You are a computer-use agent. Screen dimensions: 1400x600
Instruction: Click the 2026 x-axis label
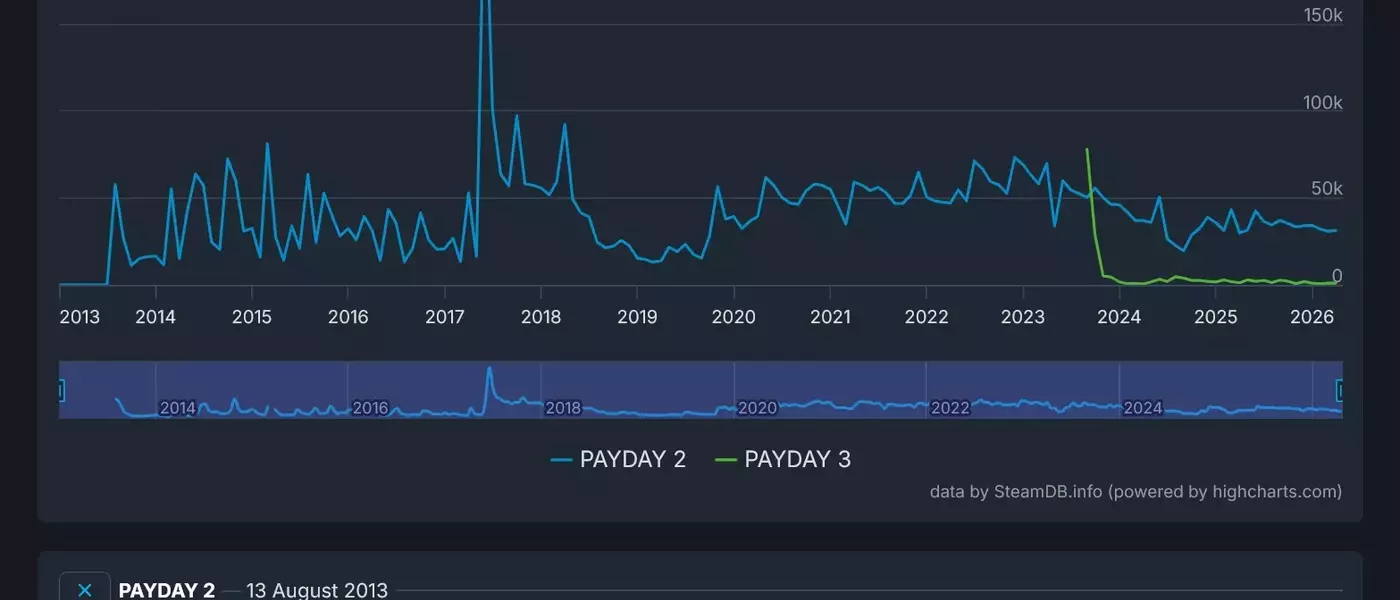pos(1313,317)
